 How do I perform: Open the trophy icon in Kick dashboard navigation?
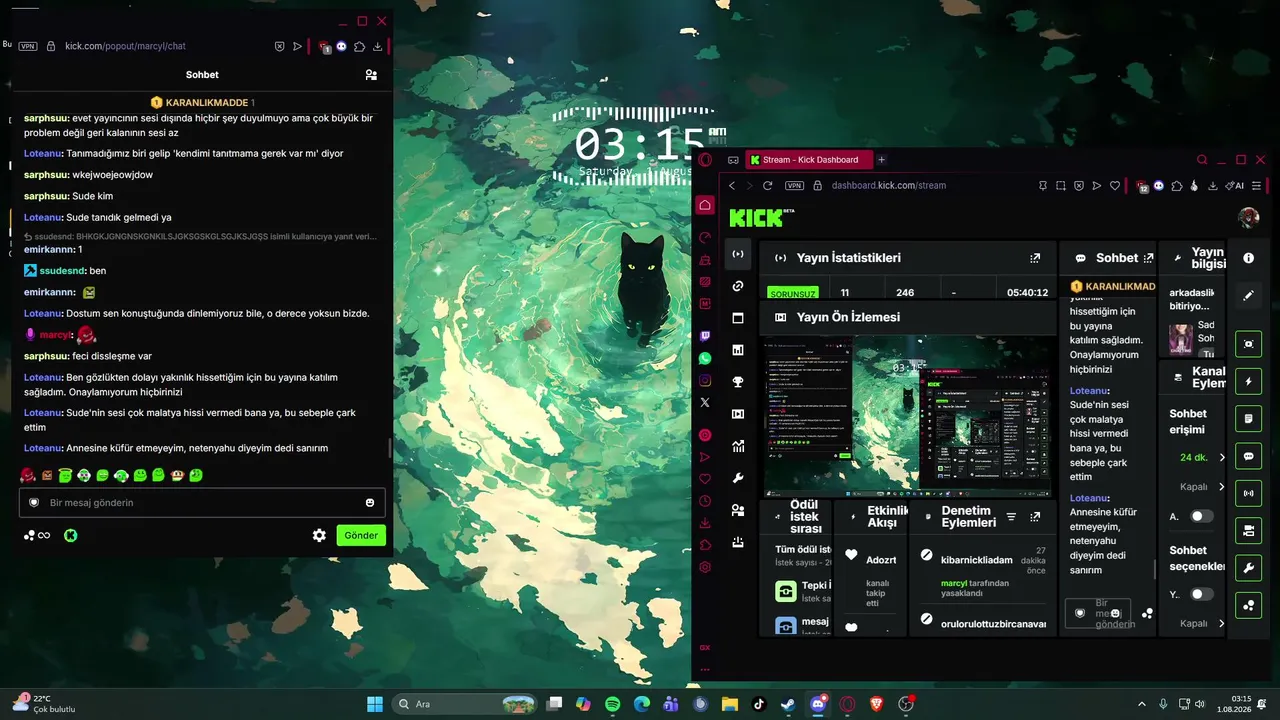pos(738,381)
